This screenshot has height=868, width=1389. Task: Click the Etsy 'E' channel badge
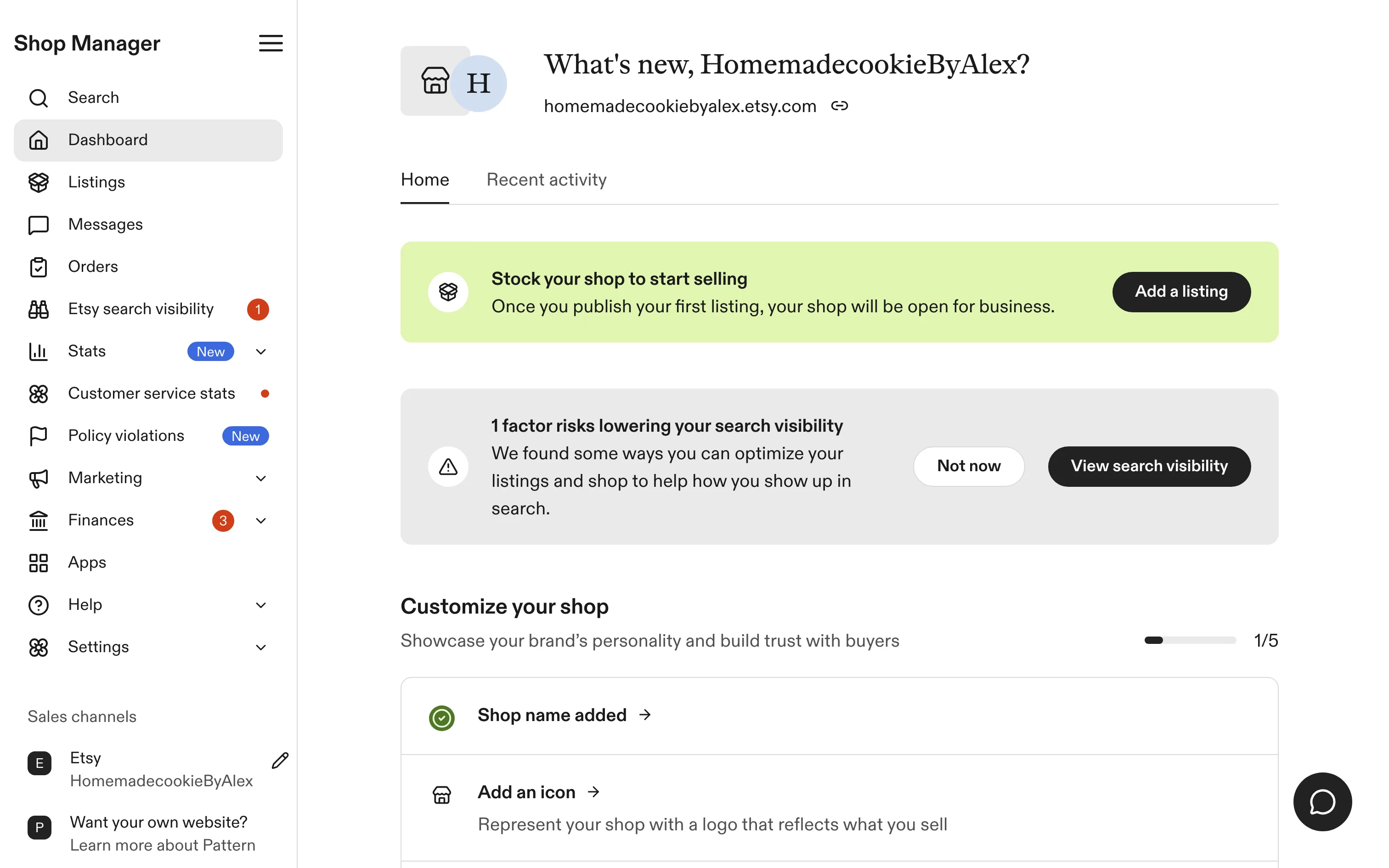40,763
